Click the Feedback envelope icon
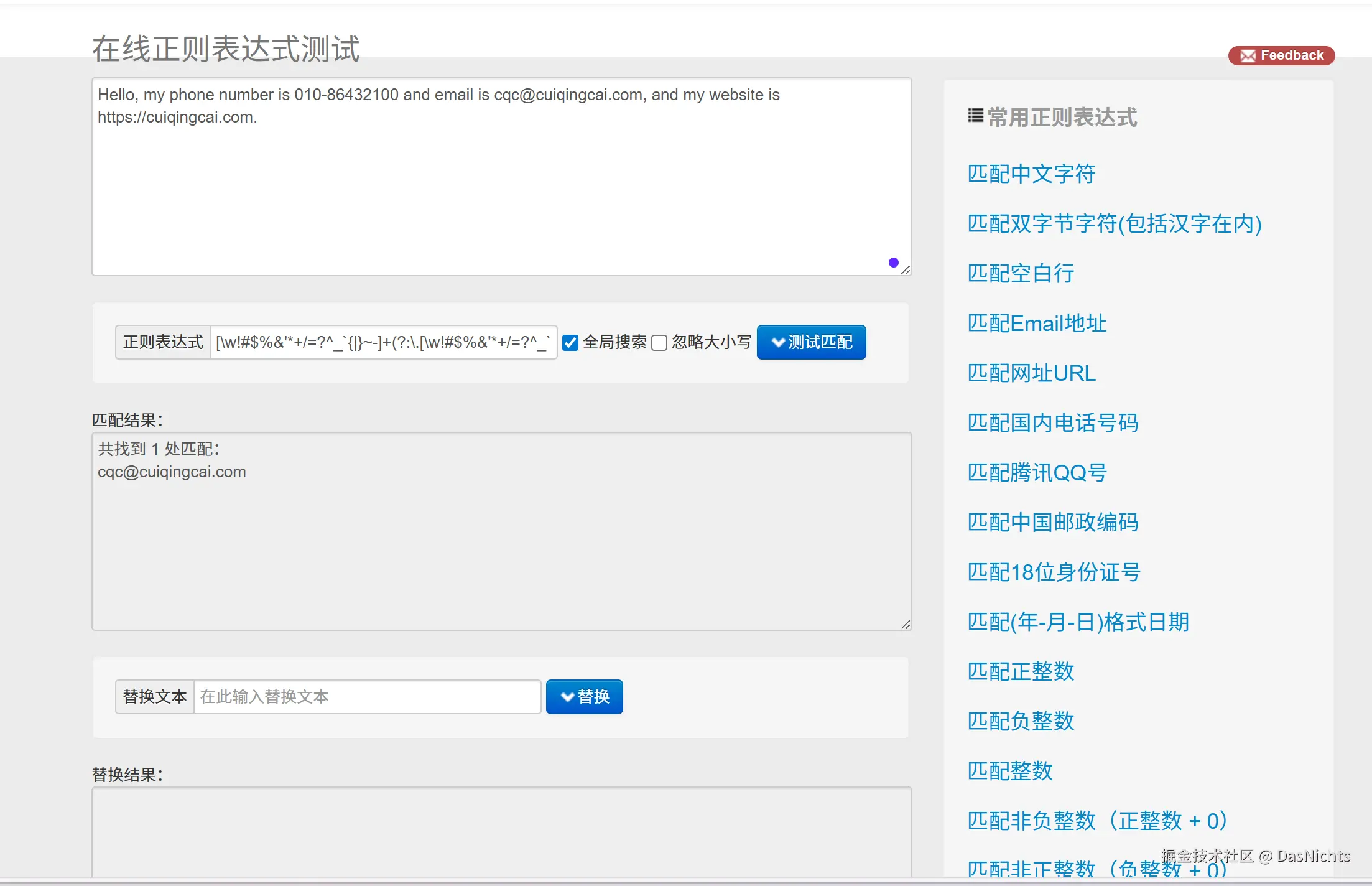Image resolution: width=1372 pixels, height=886 pixels. coord(1248,56)
